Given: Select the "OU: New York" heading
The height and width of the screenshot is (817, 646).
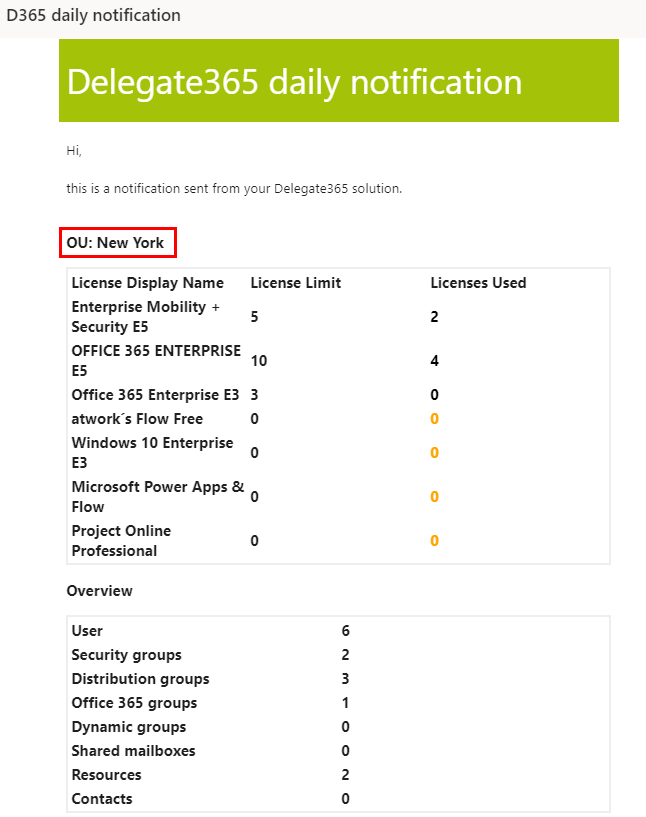Looking at the screenshot, I should coord(116,243).
